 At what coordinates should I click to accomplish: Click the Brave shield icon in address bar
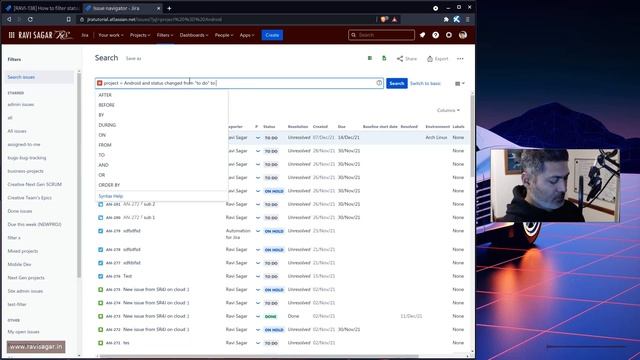[384, 19]
